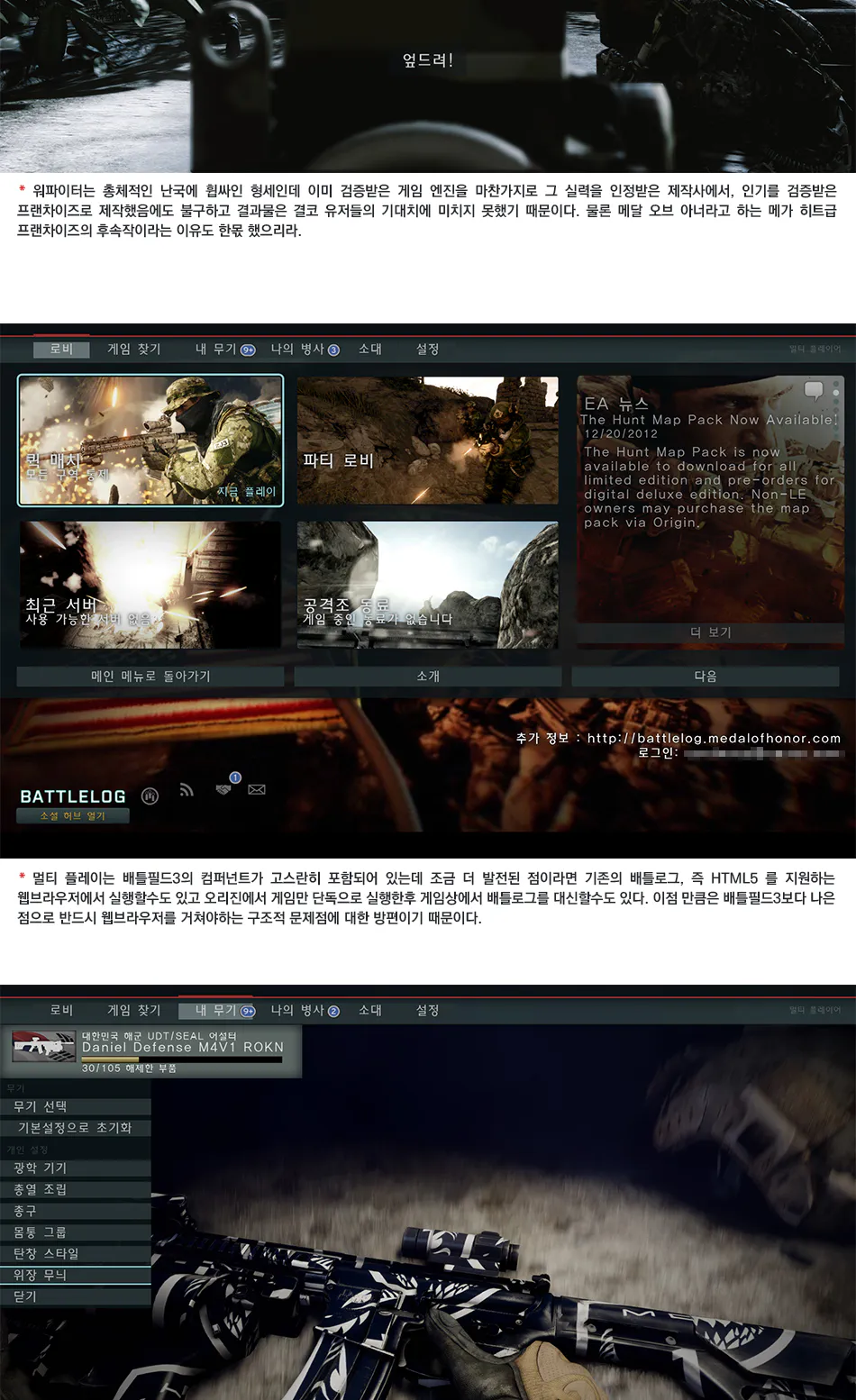The image size is (856, 1400).
Task: Click 소셜 허브 열기 button
Action: pos(73,815)
